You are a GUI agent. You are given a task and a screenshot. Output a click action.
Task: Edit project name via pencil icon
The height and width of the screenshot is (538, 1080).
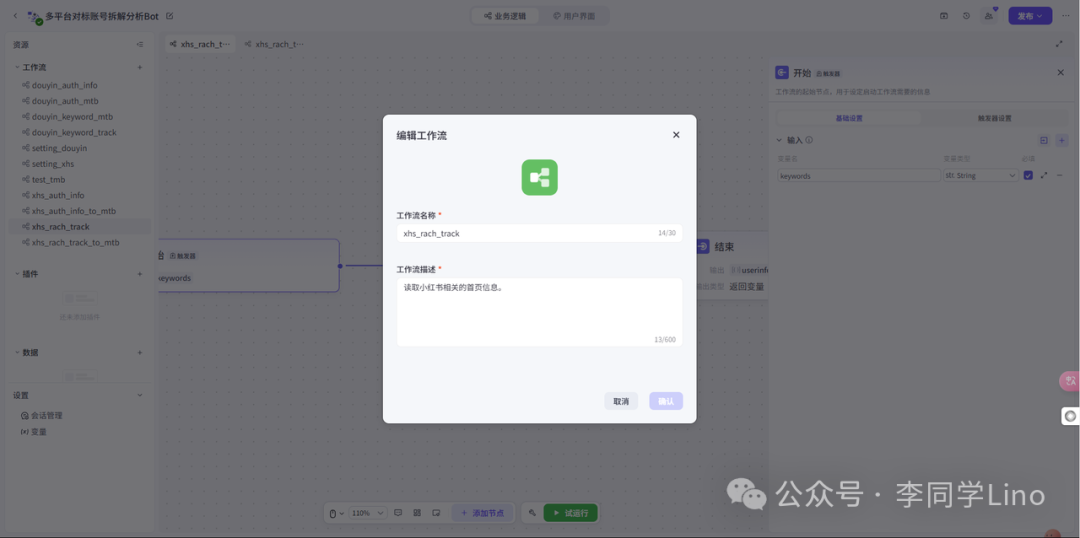(x=170, y=15)
